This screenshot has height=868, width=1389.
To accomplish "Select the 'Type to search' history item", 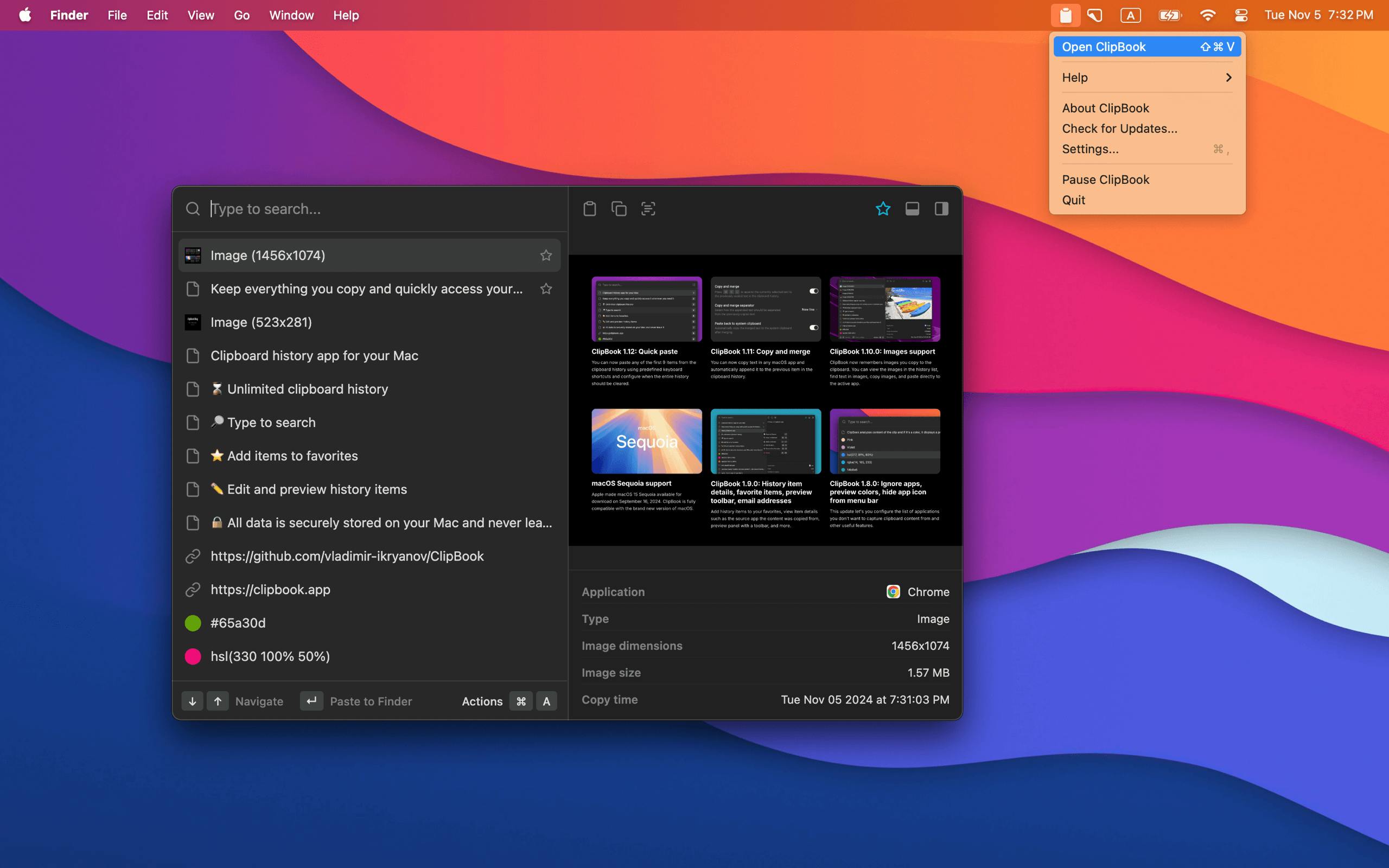I will pos(369,423).
